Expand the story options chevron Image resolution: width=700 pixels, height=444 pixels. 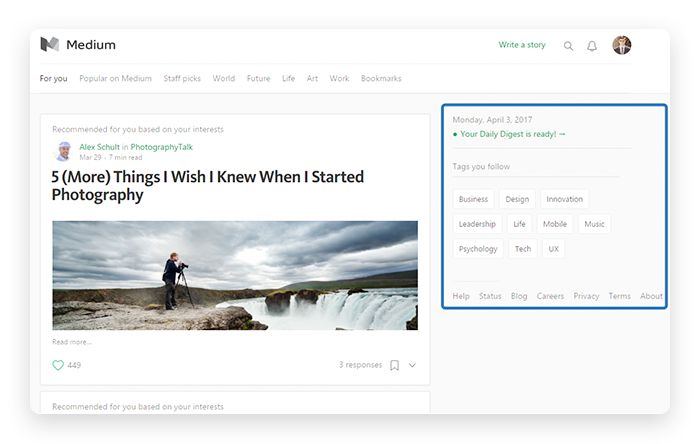click(x=412, y=365)
